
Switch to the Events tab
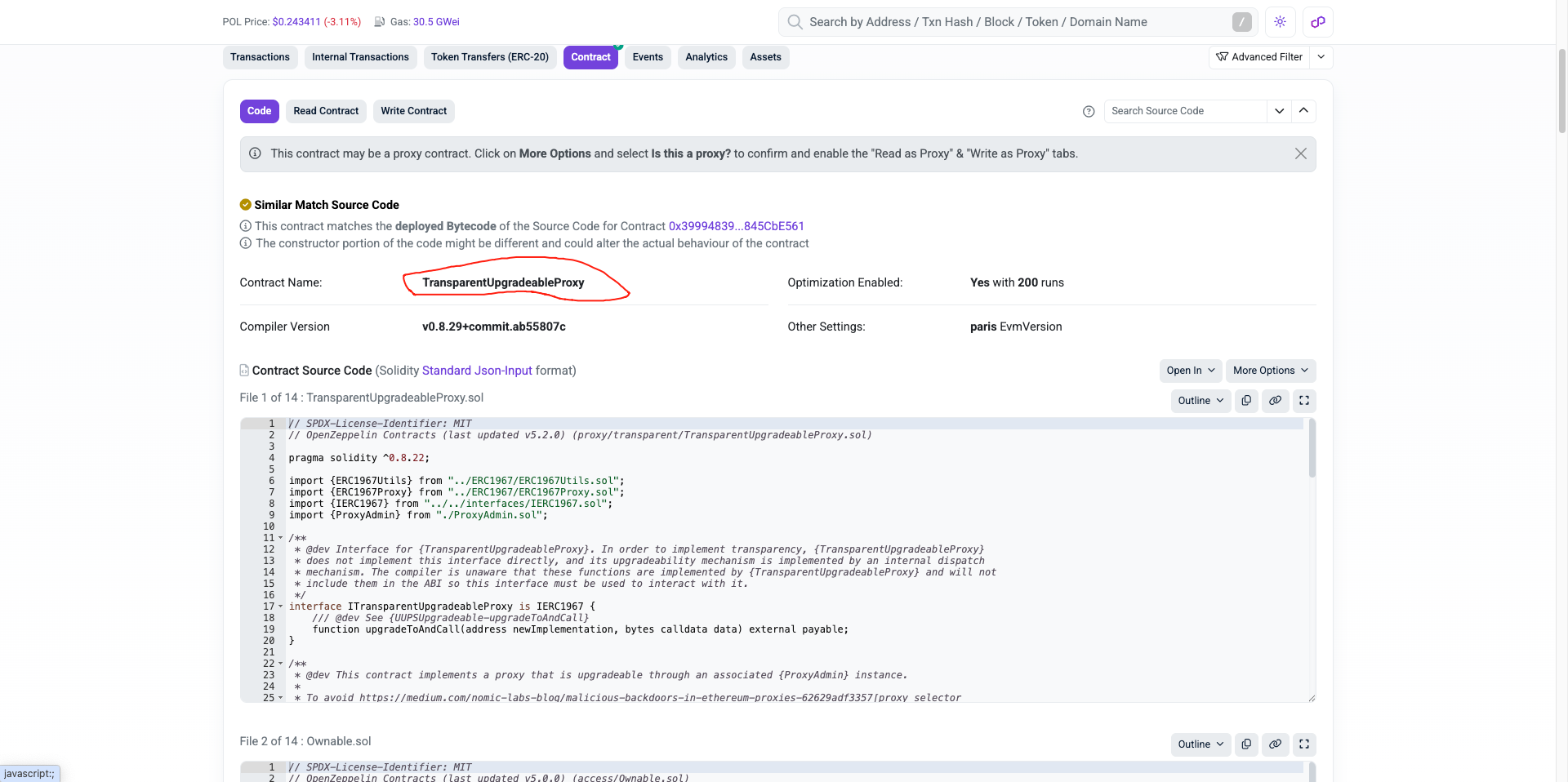point(647,57)
